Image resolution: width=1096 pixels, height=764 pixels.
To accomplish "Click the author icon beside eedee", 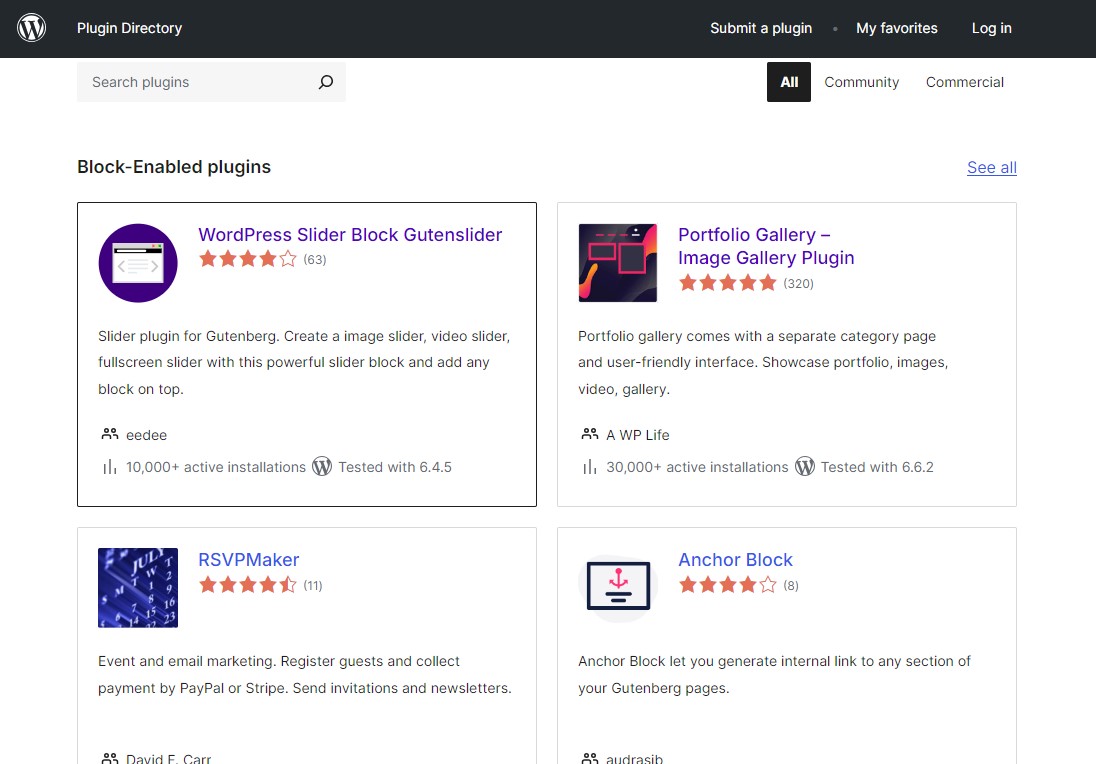I will click(110, 434).
